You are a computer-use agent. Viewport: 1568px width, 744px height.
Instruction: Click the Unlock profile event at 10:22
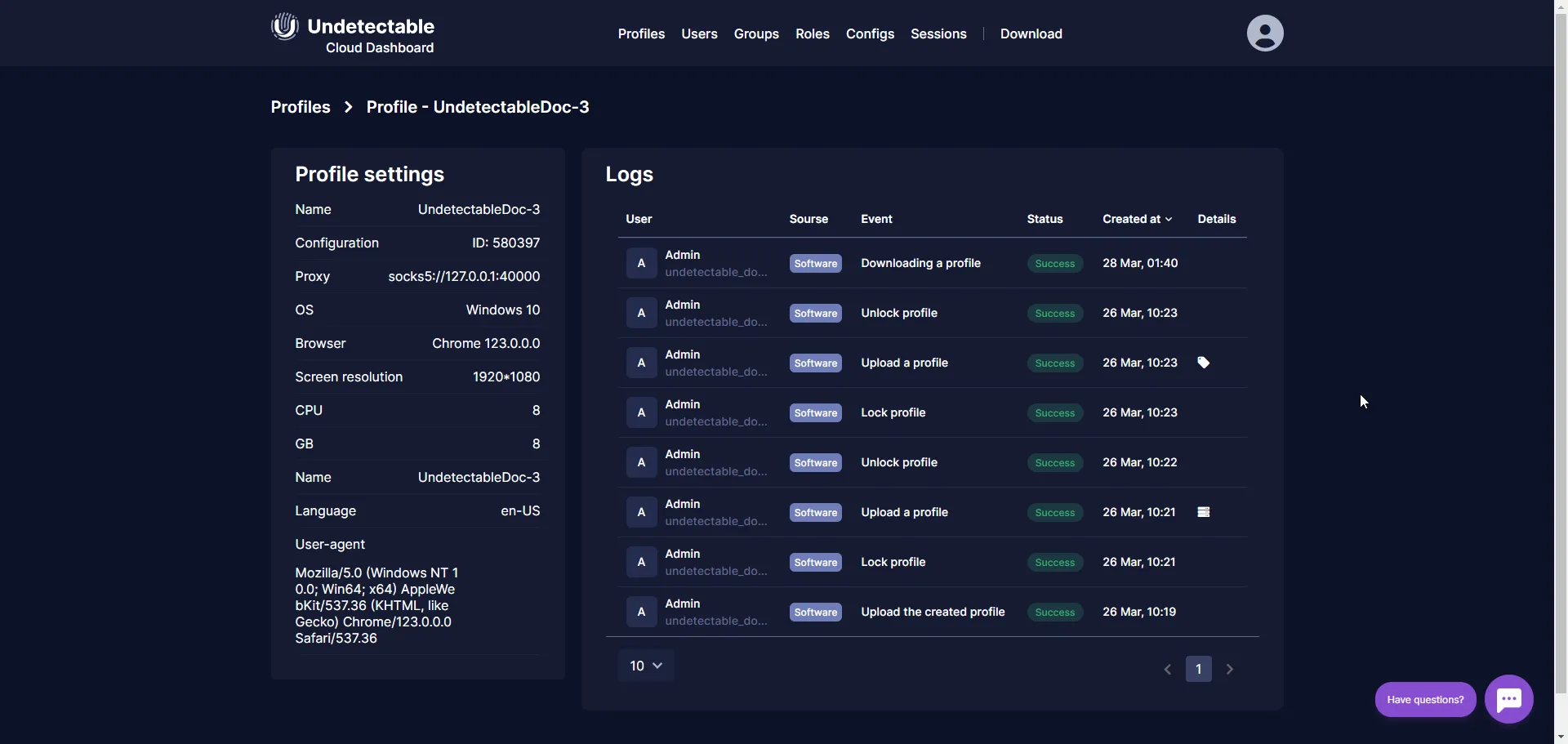(x=899, y=462)
